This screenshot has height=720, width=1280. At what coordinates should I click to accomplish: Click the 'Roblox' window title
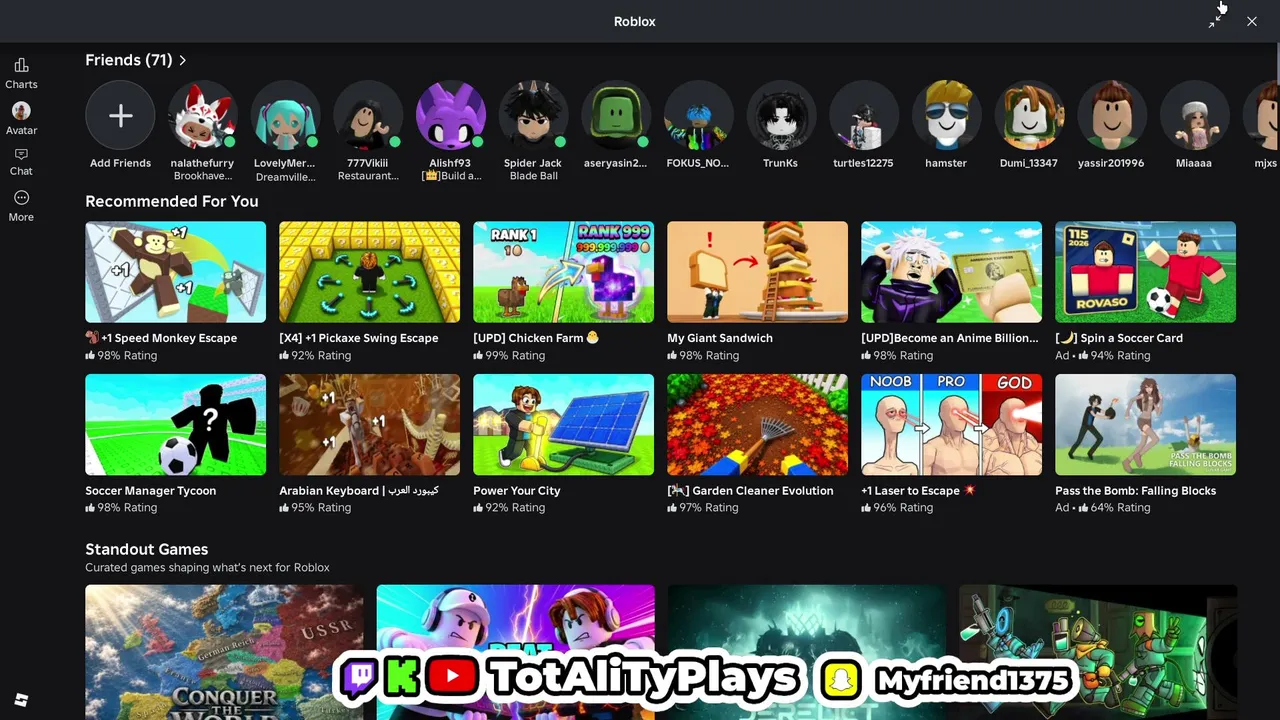[x=635, y=21]
